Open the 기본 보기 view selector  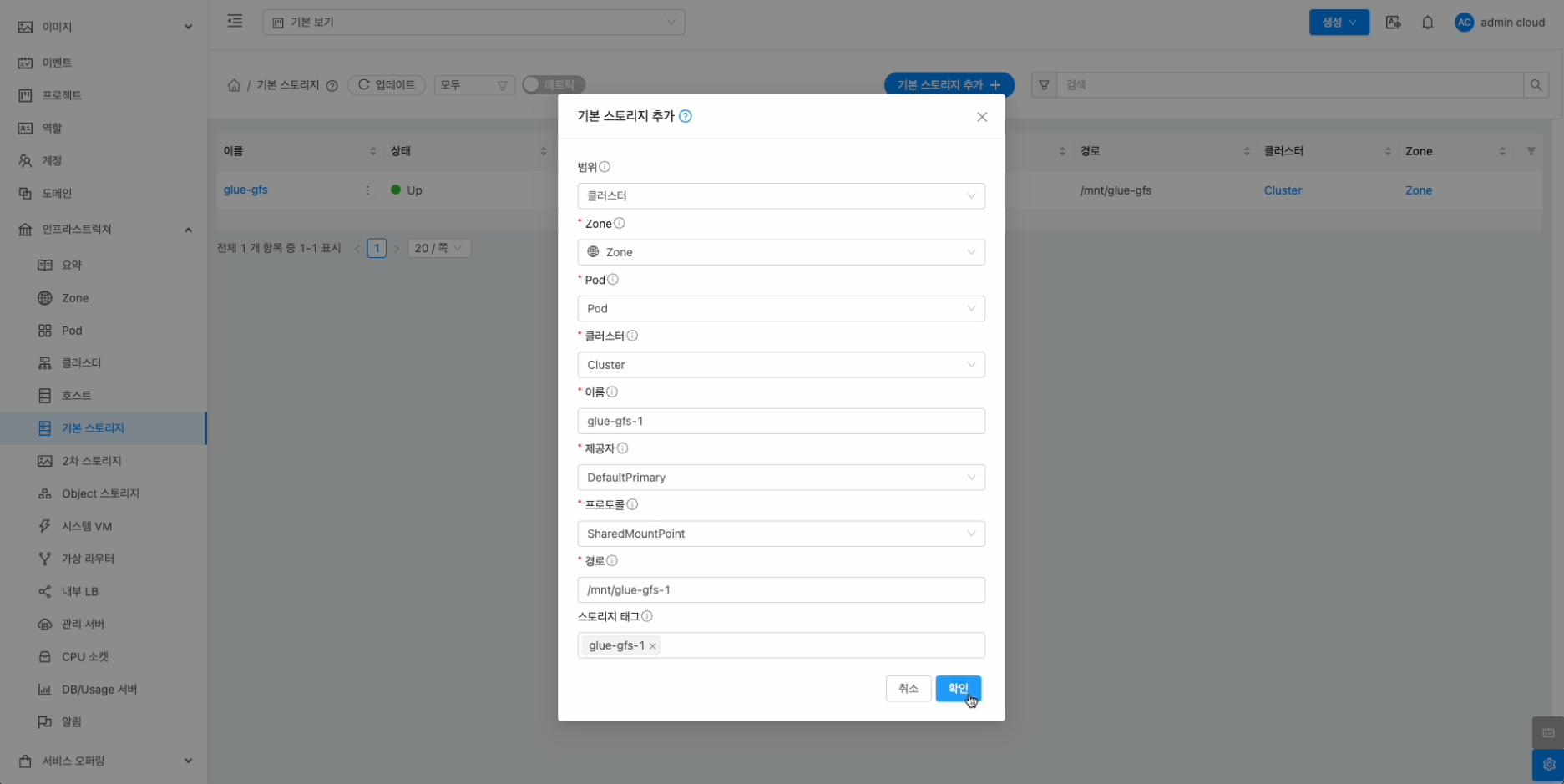click(473, 23)
